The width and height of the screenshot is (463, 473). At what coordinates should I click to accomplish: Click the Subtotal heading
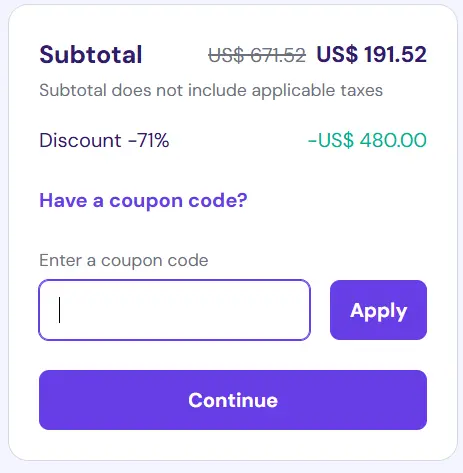click(91, 54)
